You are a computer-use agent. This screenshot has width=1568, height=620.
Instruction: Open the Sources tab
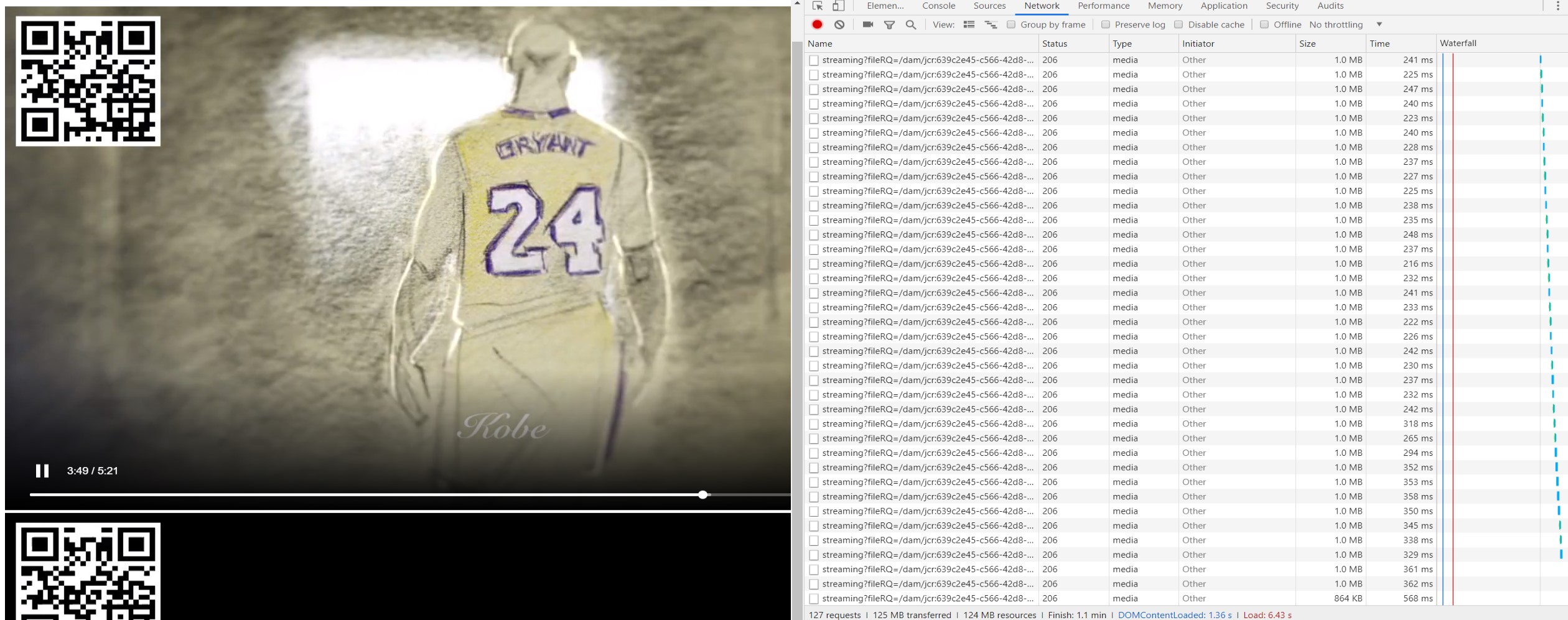click(x=989, y=6)
